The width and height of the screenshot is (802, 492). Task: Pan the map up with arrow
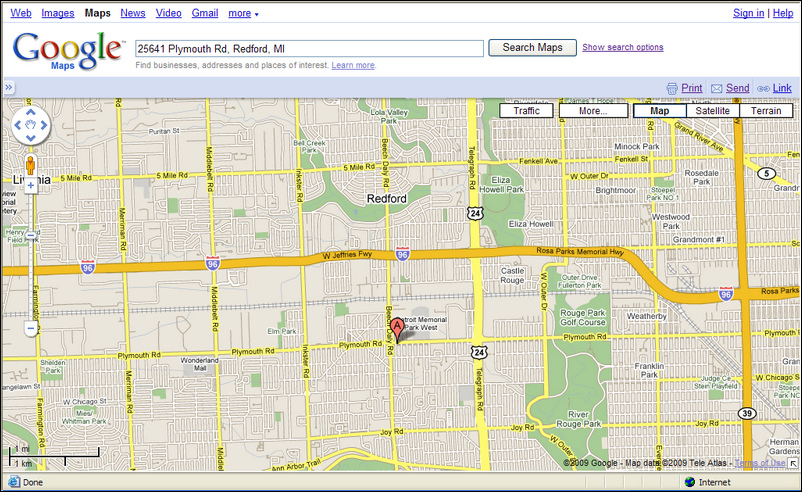(31, 113)
